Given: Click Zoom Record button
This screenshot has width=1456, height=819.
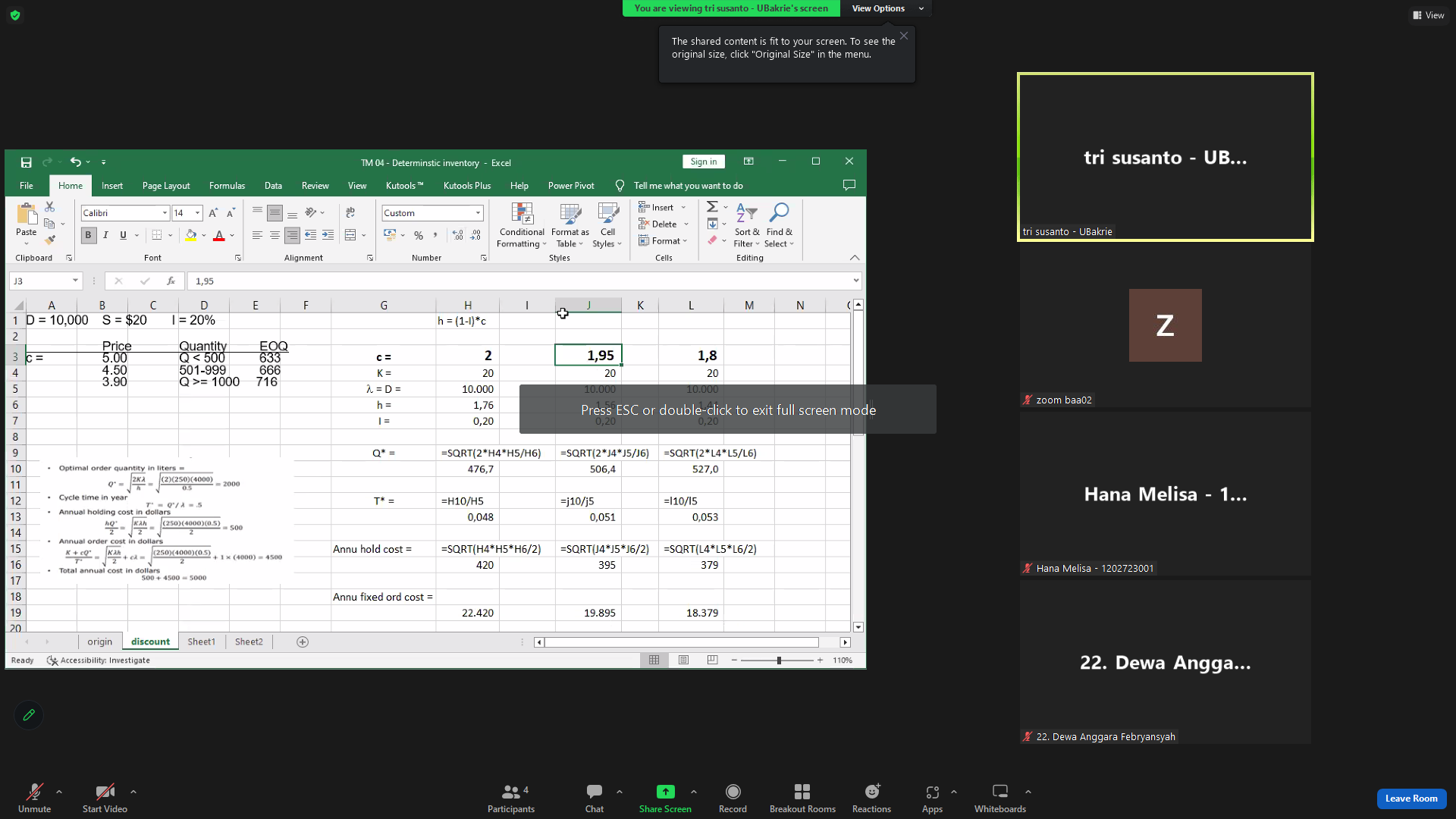Looking at the screenshot, I should 733,799.
